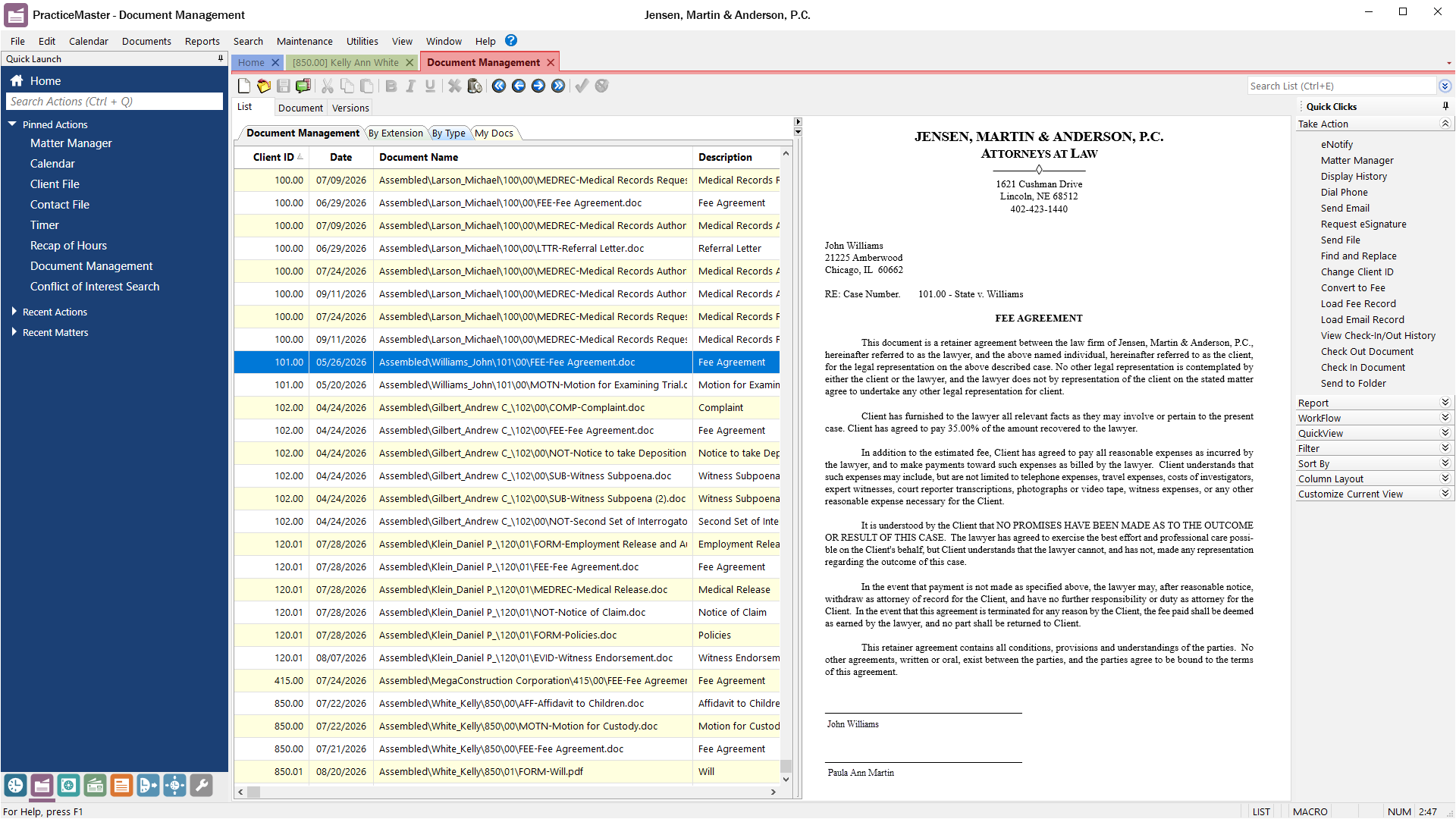
Task: Click Request eSignature quick click
Action: (1363, 224)
